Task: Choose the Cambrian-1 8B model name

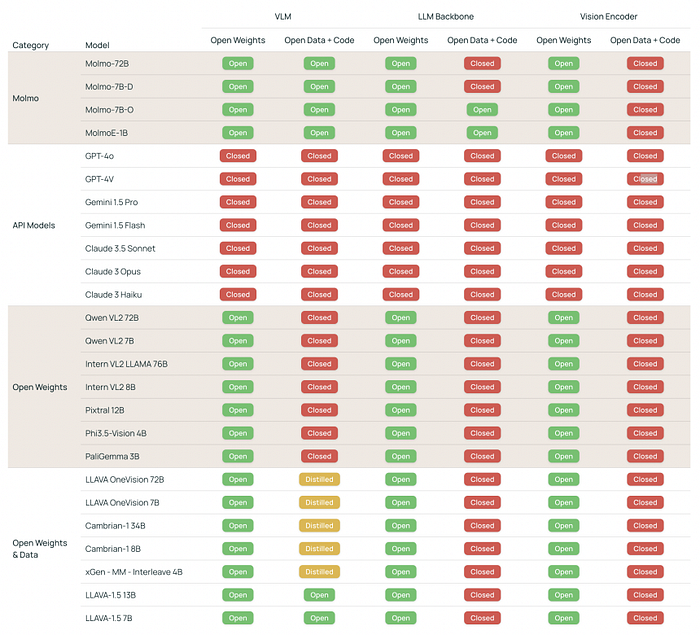Action: tap(112, 549)
